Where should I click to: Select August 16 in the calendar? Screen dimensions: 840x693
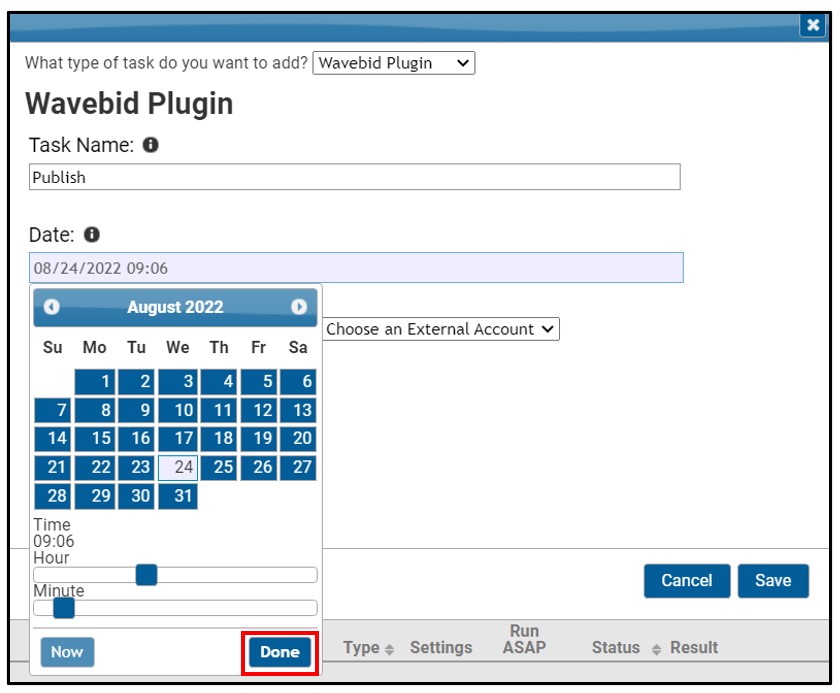coord(137,439)
